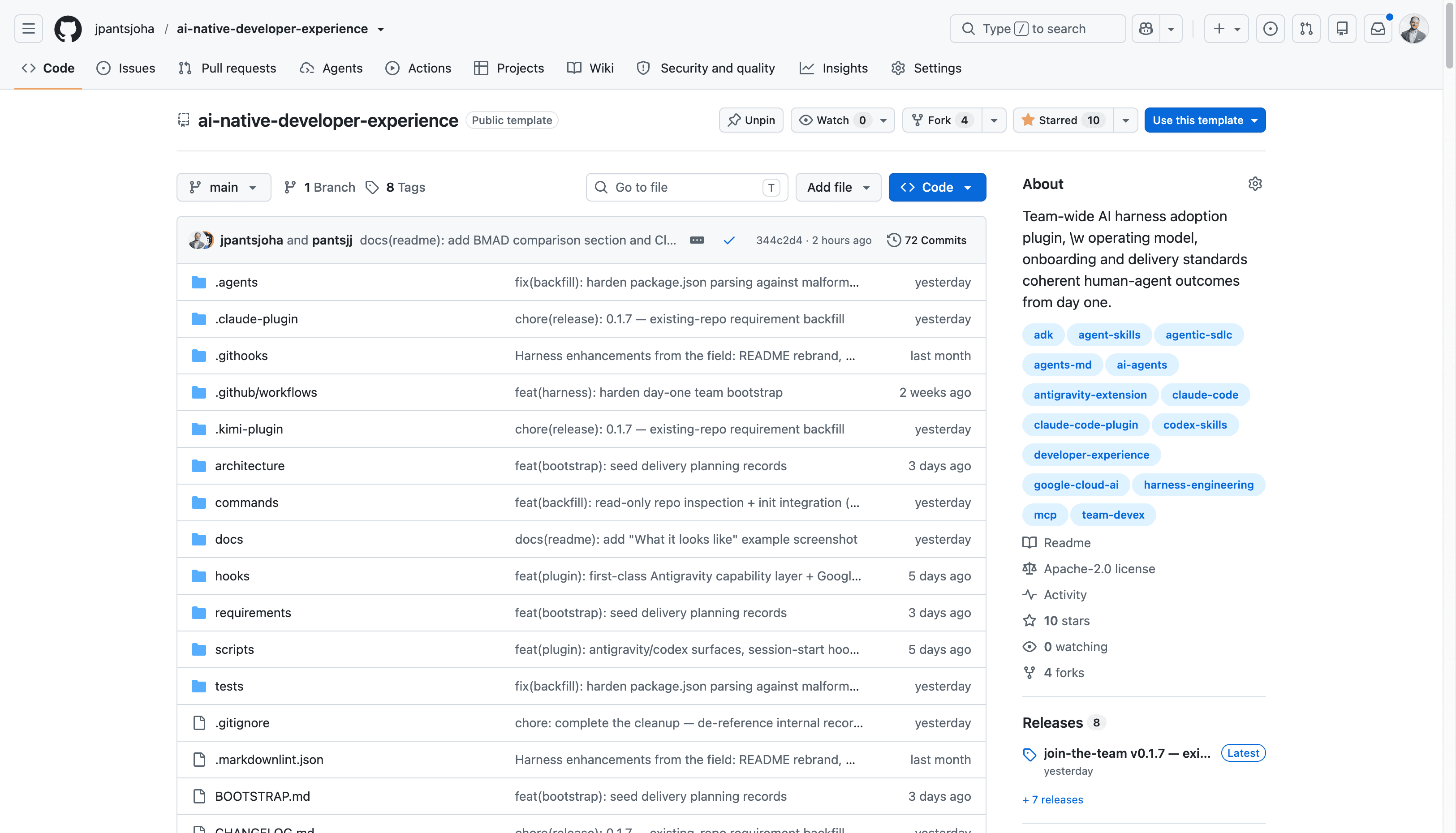The width and height of the screenshot is (1456, 833).
Task: Open Apache-2.0 license link
Action: (1099, 569)
